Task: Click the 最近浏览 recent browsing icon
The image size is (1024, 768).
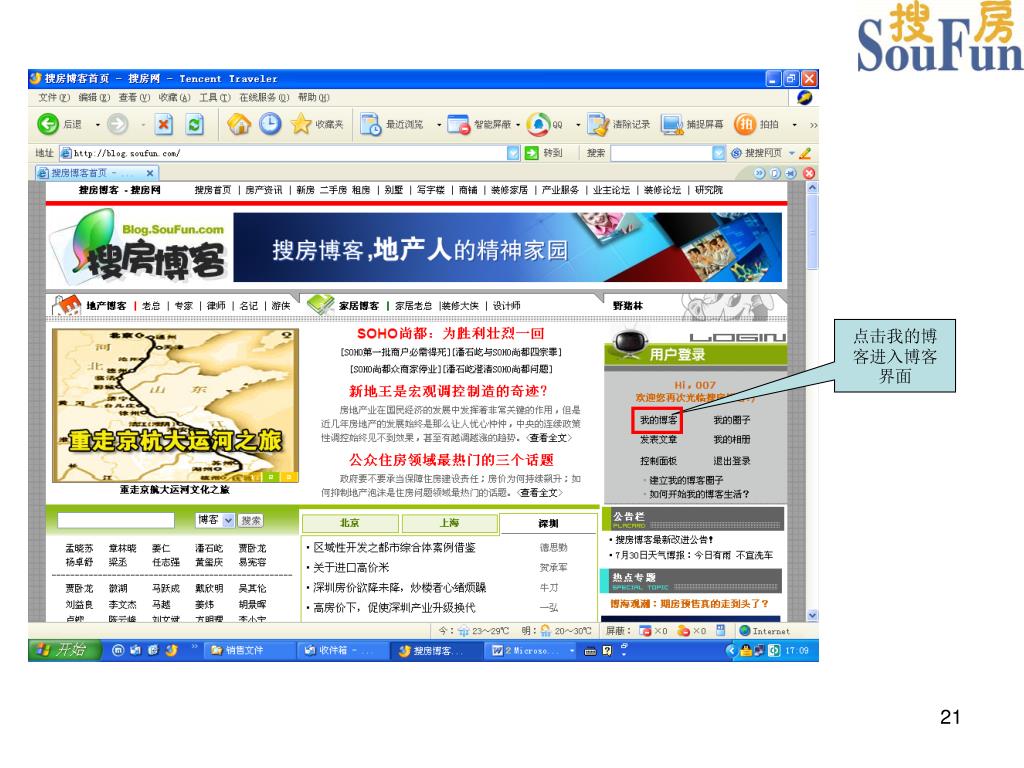Action: click(371, 124)
